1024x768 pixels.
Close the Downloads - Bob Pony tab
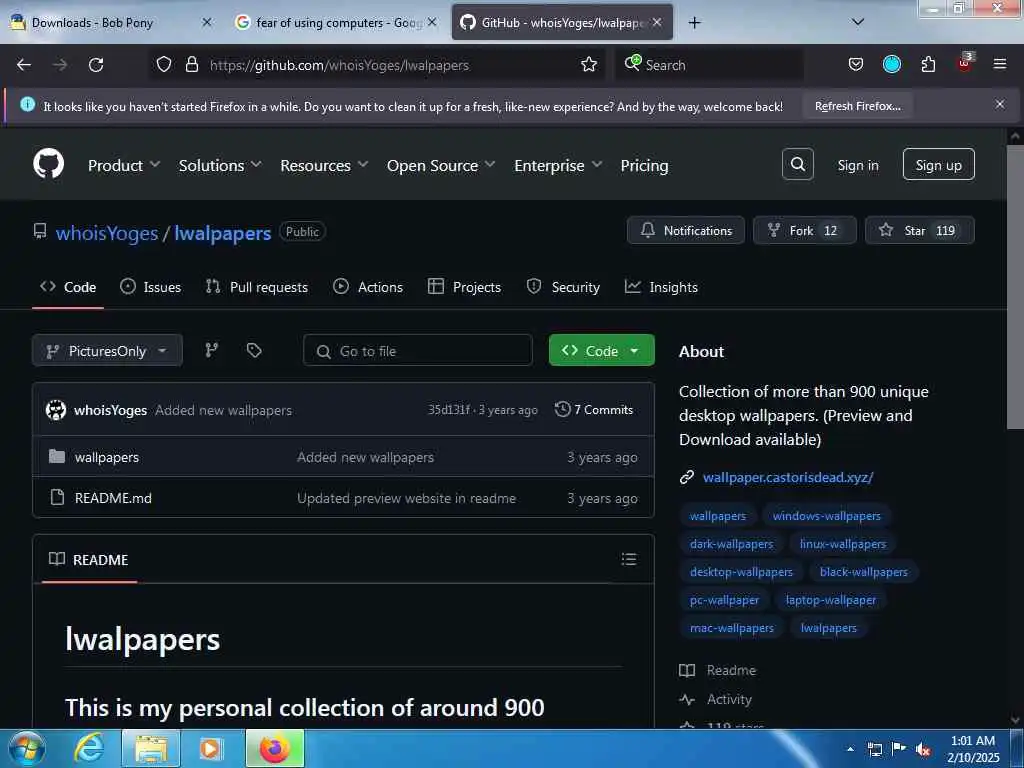click(207, 22)
